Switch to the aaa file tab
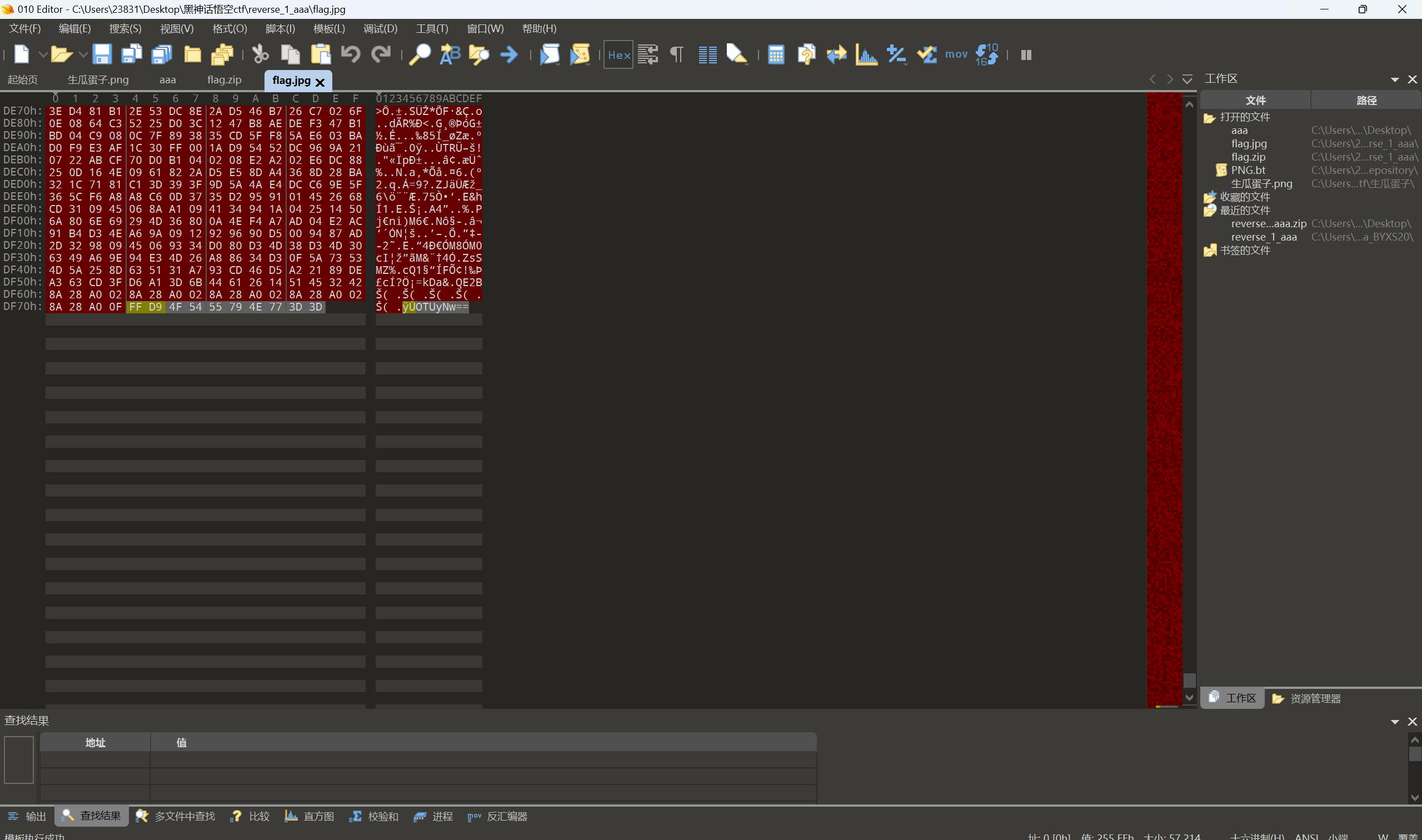The width and height of the screenshot is (1422, 840). (x=167, y=80)
